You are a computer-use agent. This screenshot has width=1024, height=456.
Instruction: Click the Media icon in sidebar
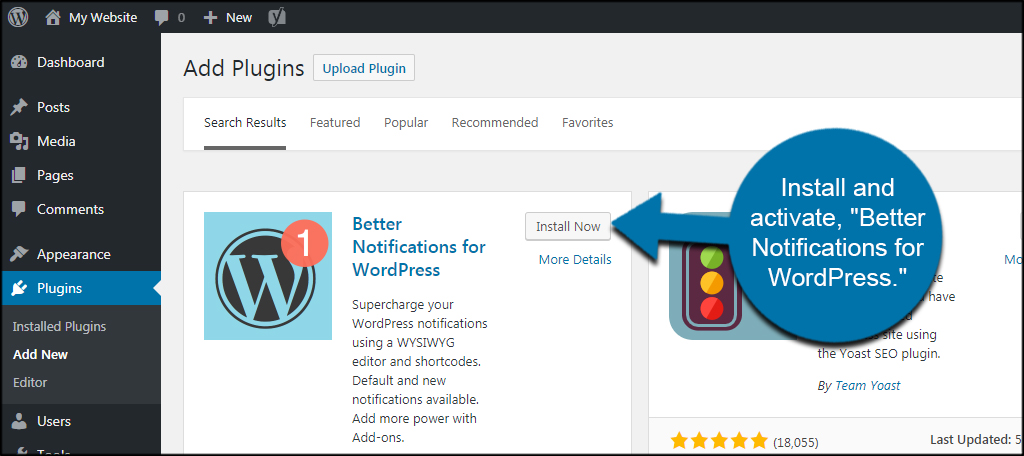click(x=20, y=141)
